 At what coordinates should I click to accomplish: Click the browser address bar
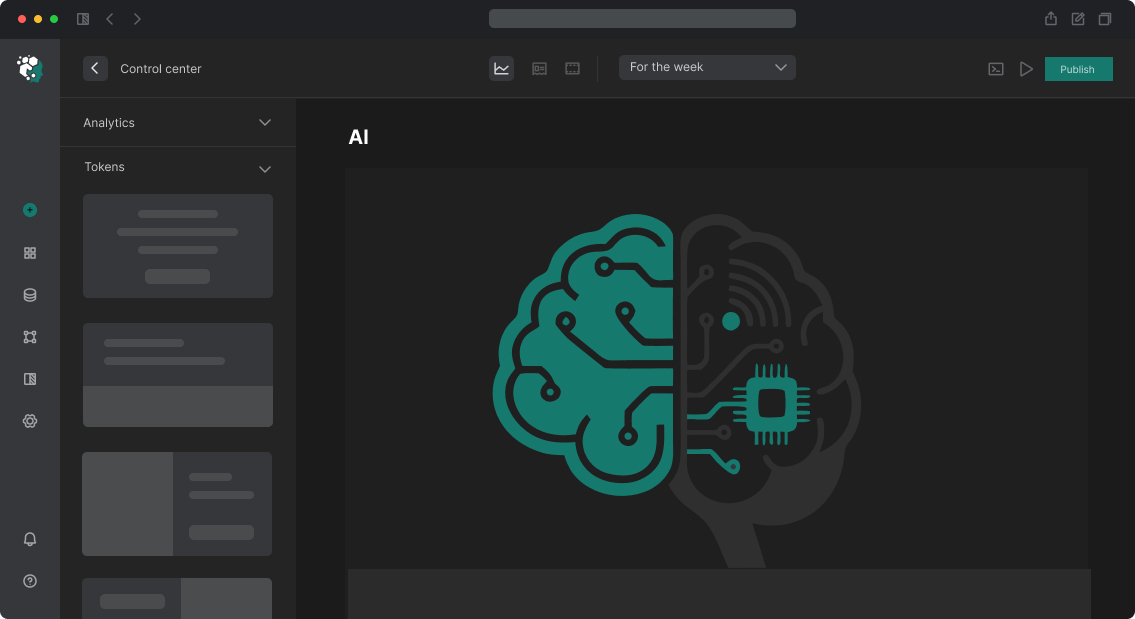click(x=642, y=18)
